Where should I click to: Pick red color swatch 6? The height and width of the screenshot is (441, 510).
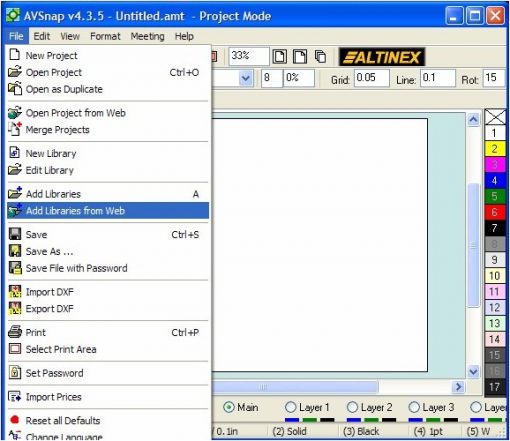click(x=495, y=212)
